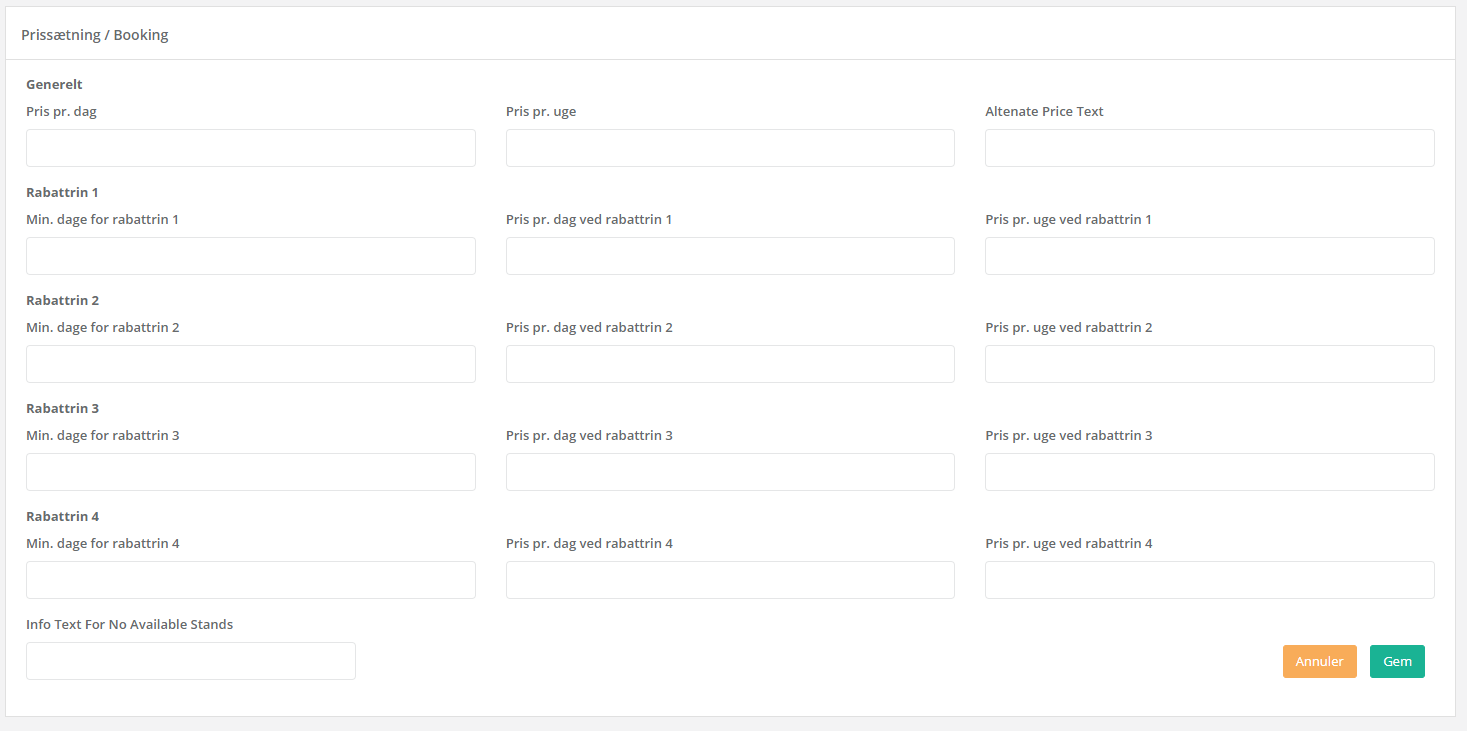
Task: Focus Pris pr. uge ved rabattrin 2
Action: [x=1209, y=364]
